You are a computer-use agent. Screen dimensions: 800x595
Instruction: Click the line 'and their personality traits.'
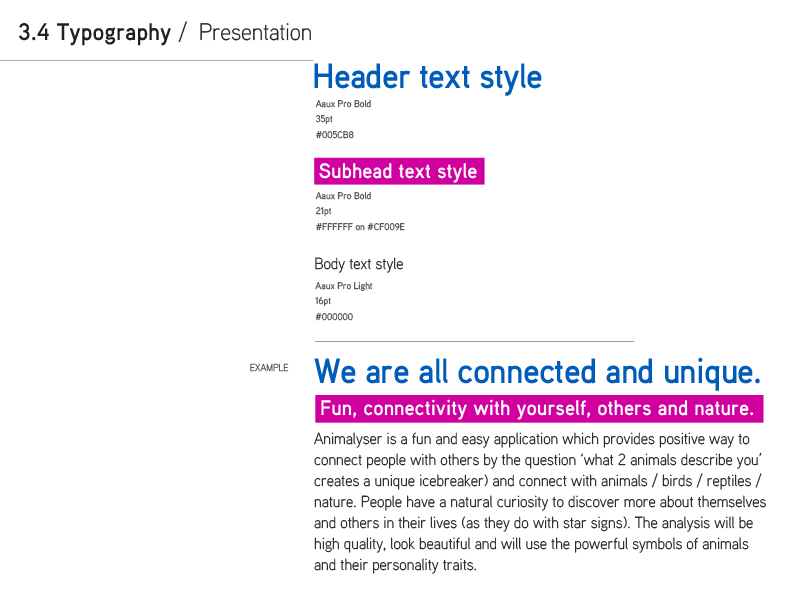click(x=395, y=565)
